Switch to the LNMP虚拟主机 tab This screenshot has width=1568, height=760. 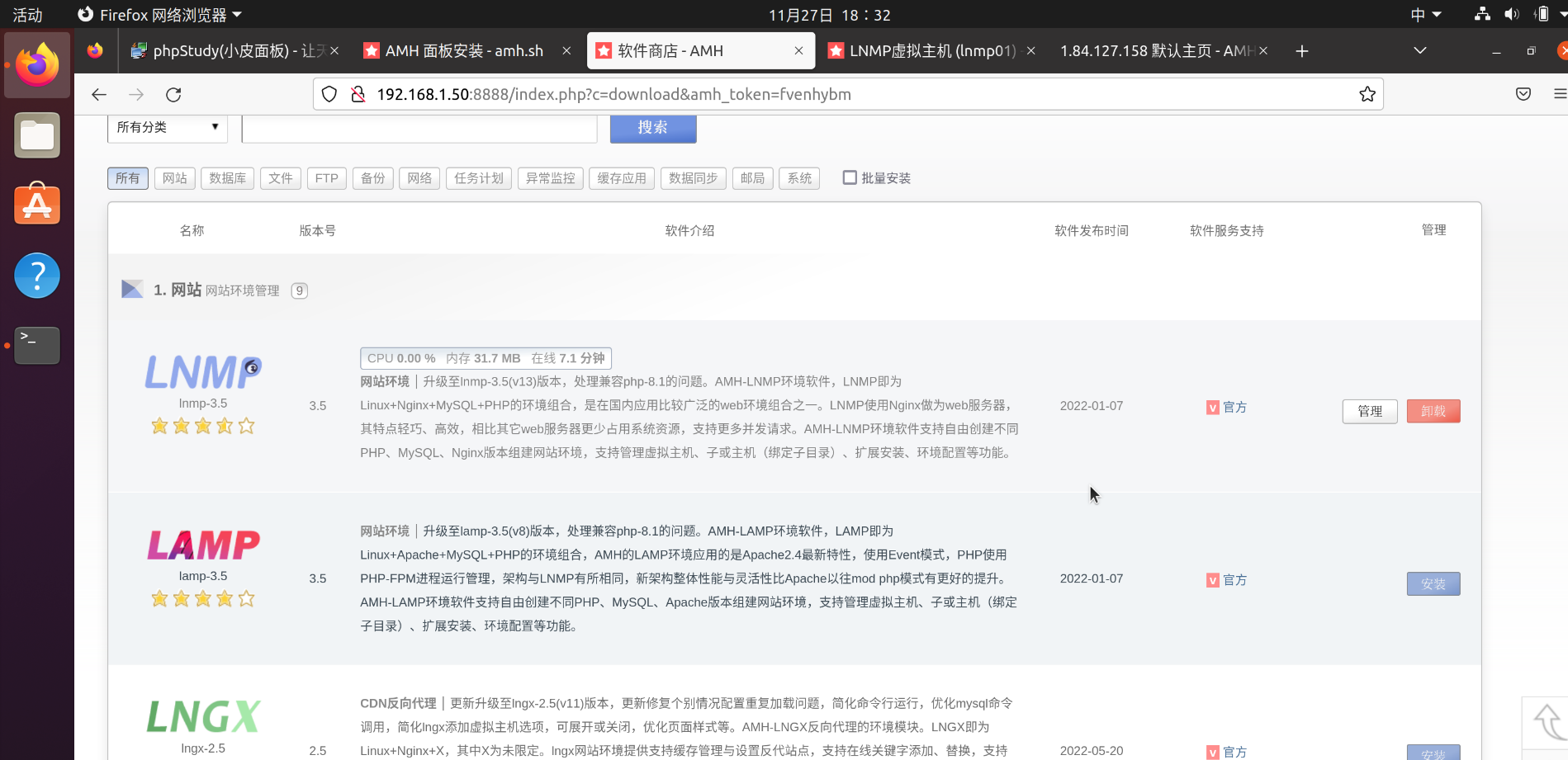[x=933, y=51]
